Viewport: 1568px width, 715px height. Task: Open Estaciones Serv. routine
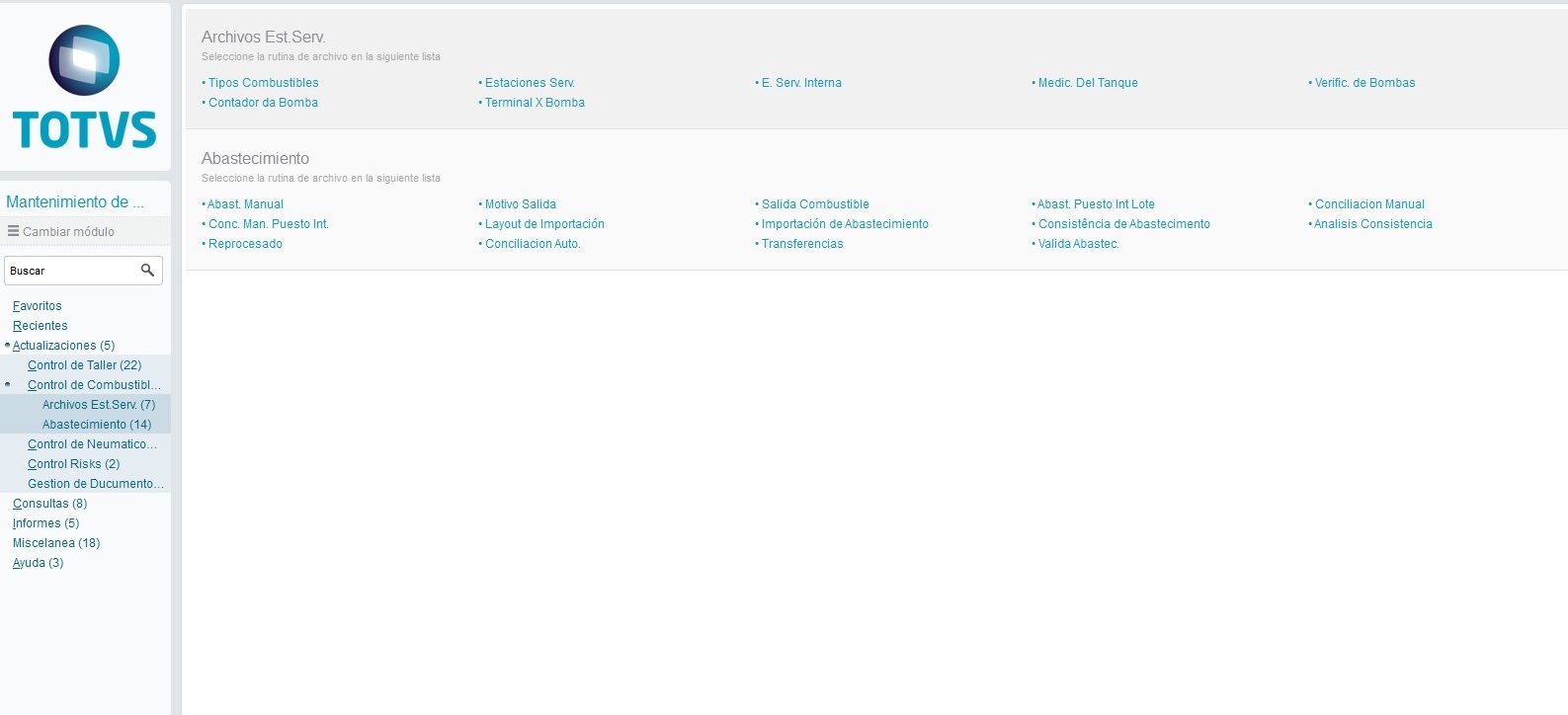click(530, 83)
